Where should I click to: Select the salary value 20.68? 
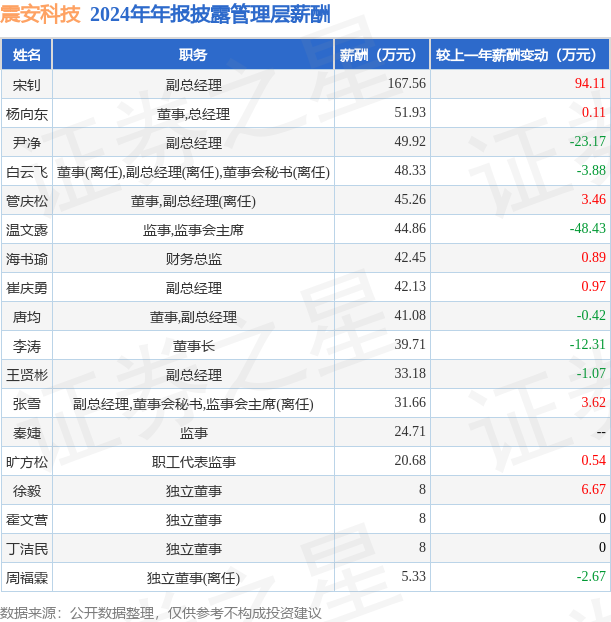pyautogui.click(x=410, y=460)
